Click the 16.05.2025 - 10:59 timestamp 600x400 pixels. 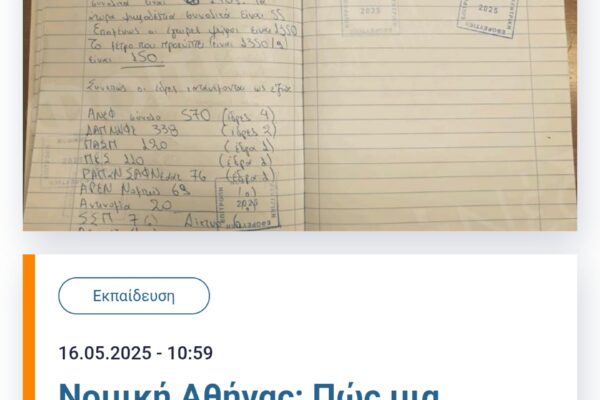(135, 353)
